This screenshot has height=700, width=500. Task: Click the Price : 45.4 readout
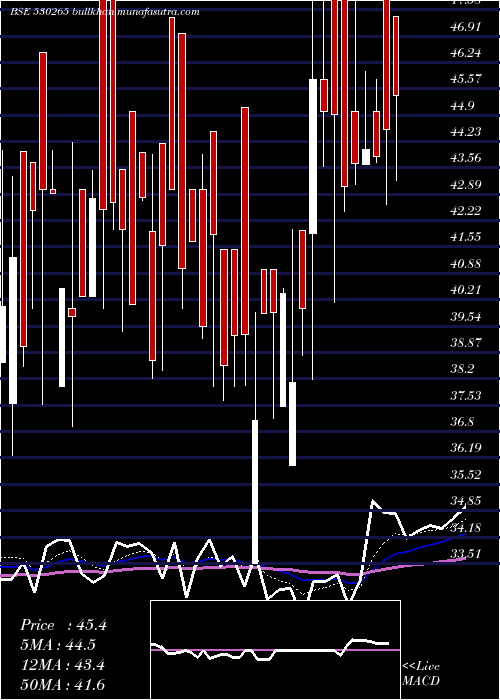point(63,625)
